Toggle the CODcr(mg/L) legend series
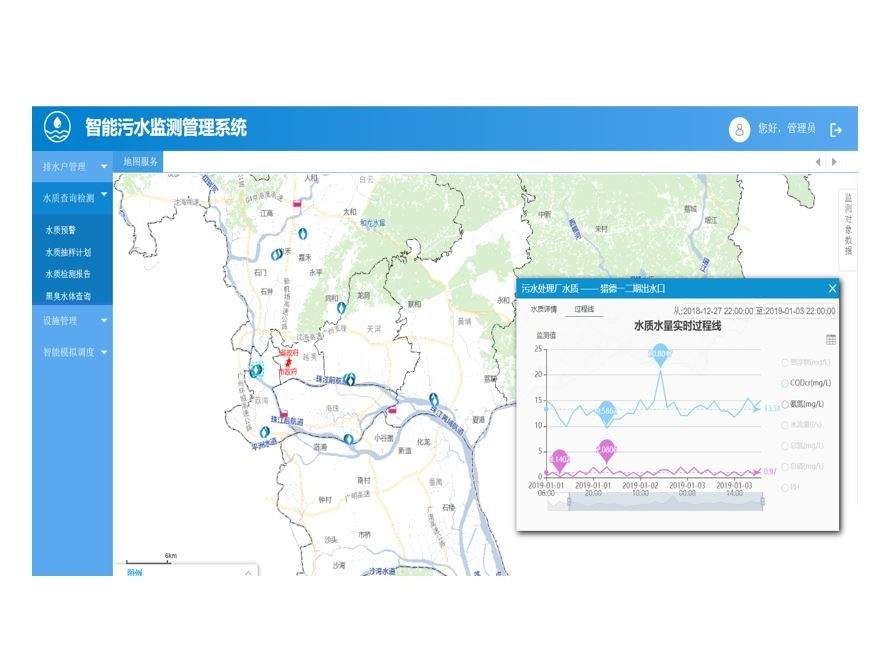The width and height of the screenshot is (895, 671). pos(807,383)
